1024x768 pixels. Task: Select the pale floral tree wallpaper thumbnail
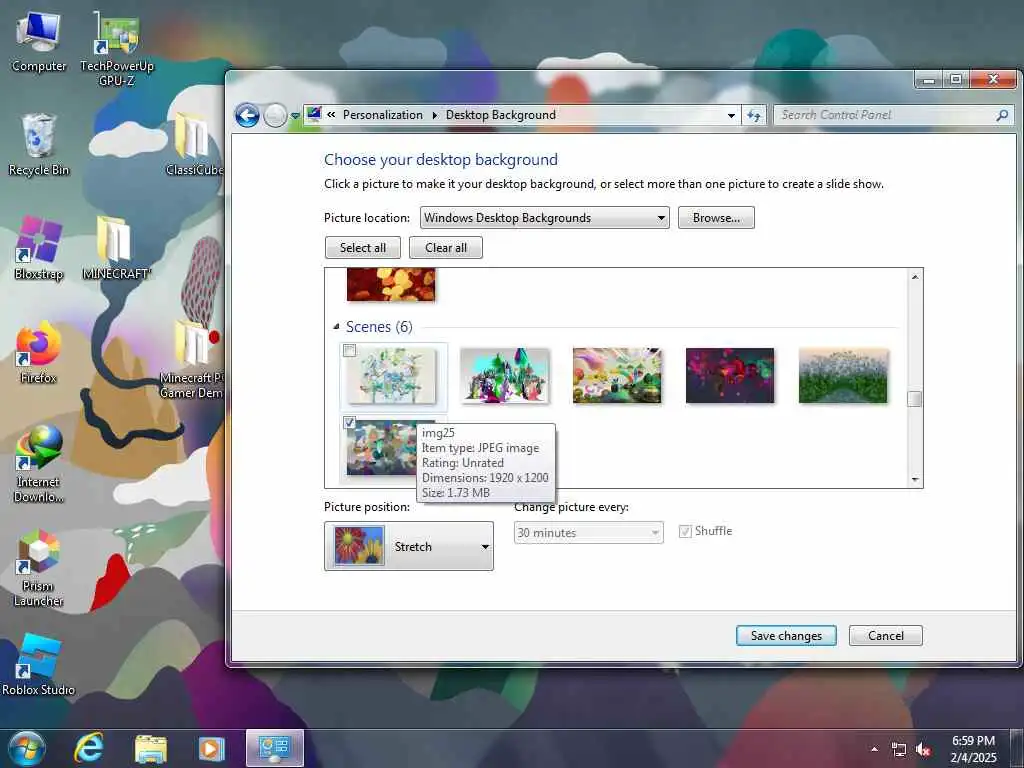[x=391, y=376]
